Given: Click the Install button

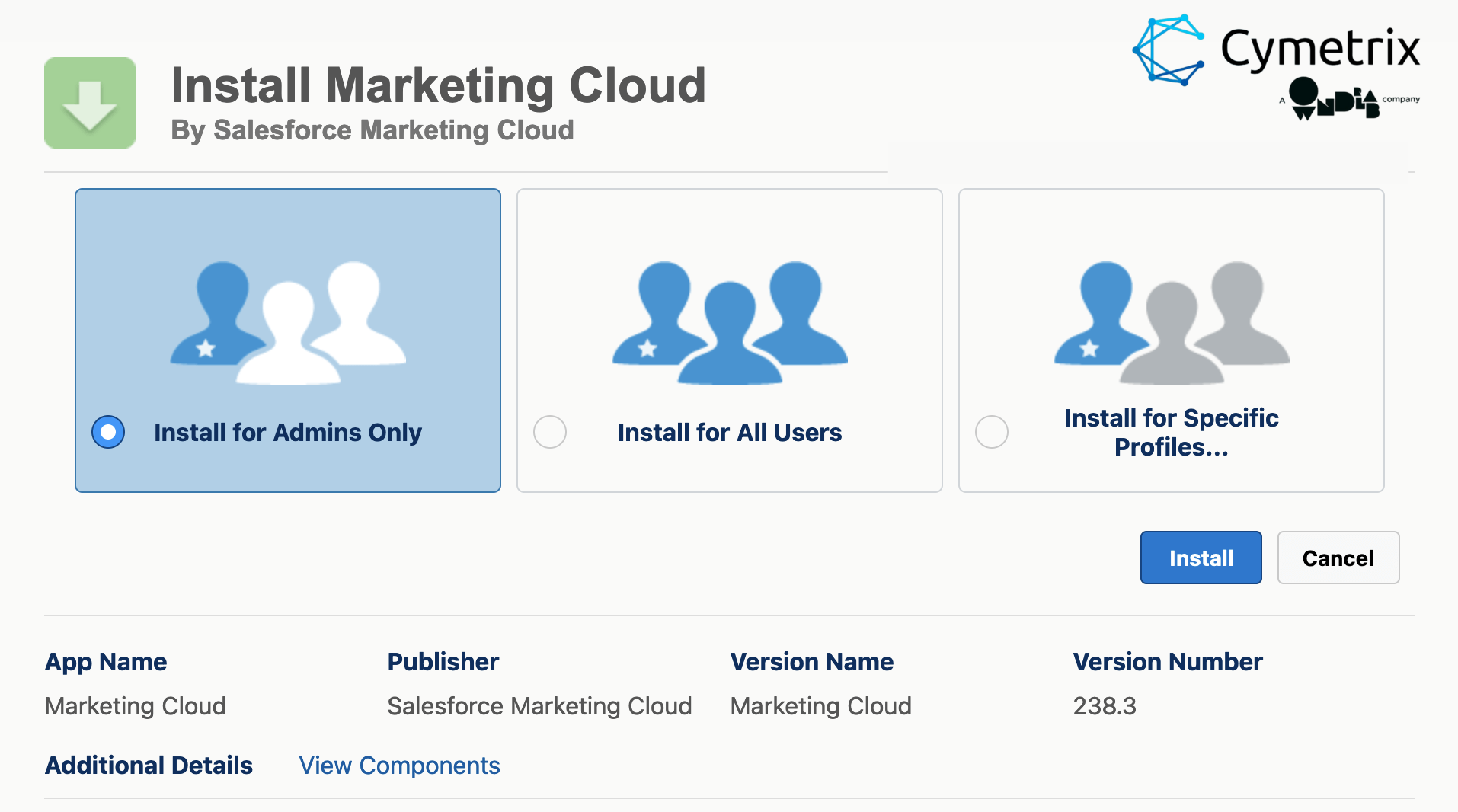Looking at the screenshot, I should click(x=1201, y=558).
